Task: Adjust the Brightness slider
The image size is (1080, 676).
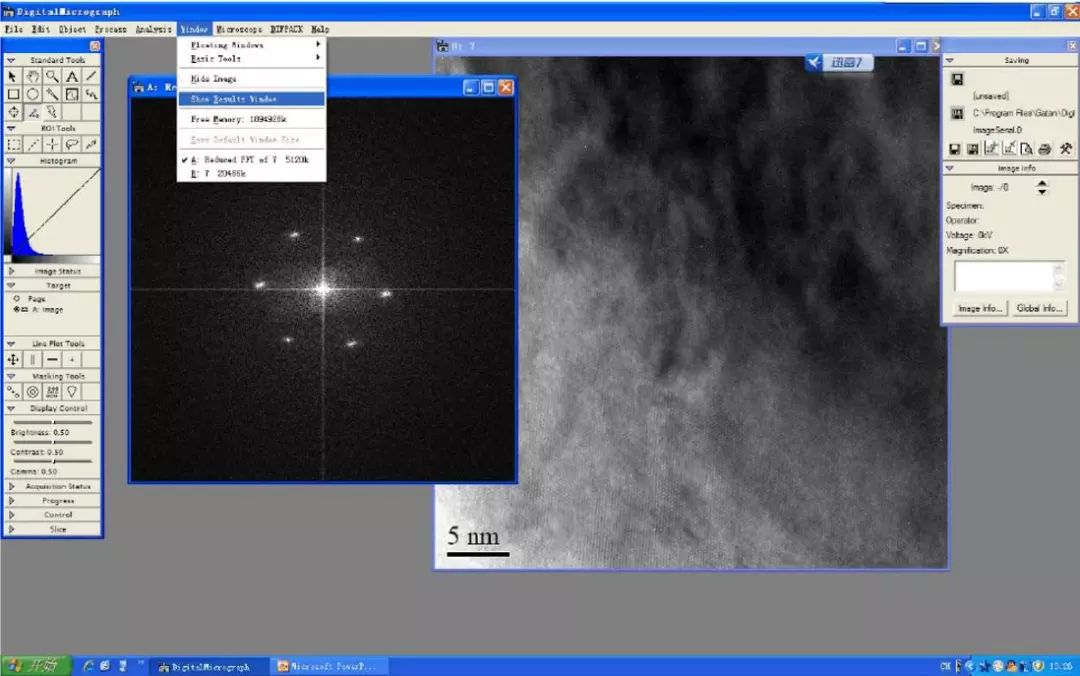Action: point(52,422)
